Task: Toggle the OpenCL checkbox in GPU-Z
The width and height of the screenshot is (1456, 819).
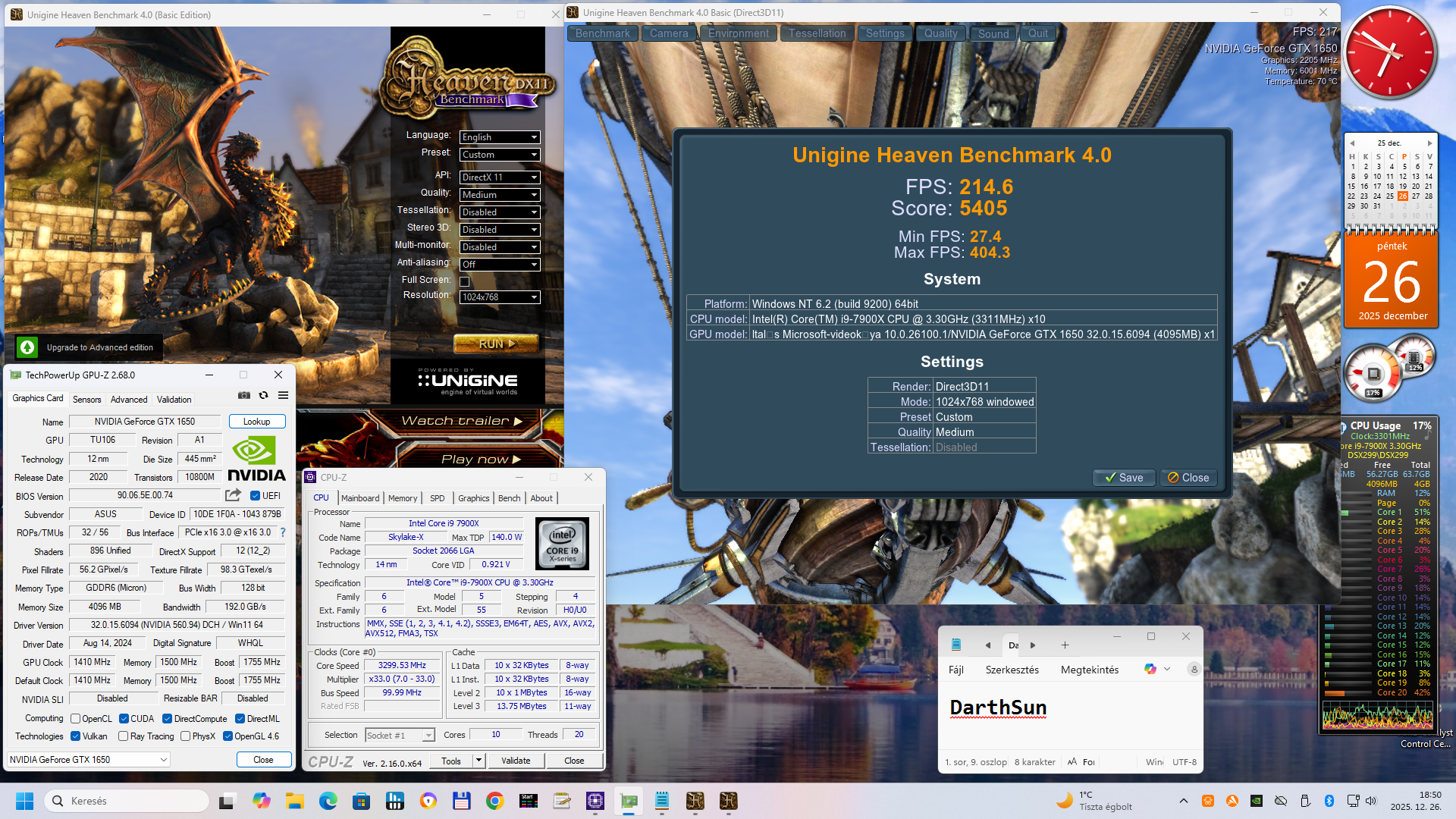Action: click(x=76, y=719)
